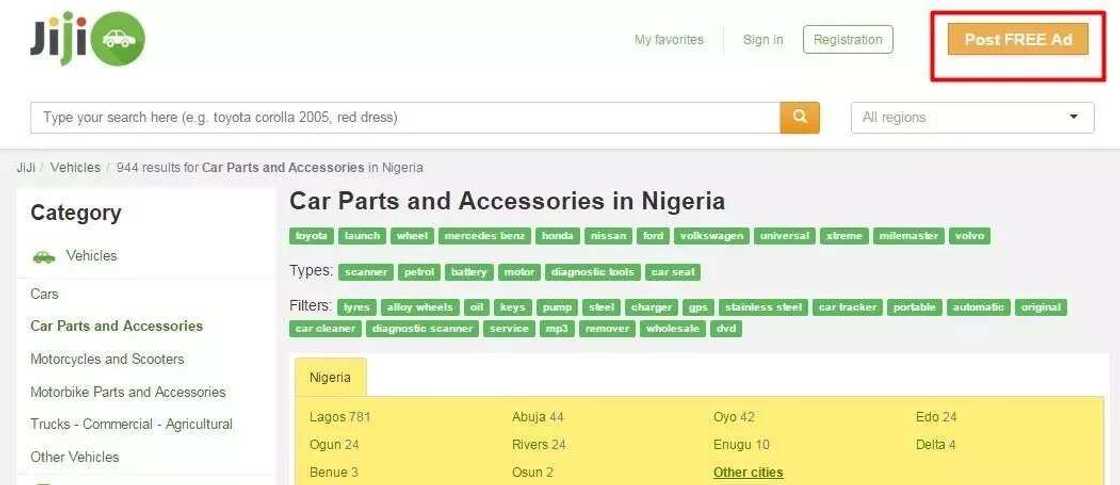Select the motor type tag
The height and width of the screenshot is (485, 1120).
click(519, 272)
